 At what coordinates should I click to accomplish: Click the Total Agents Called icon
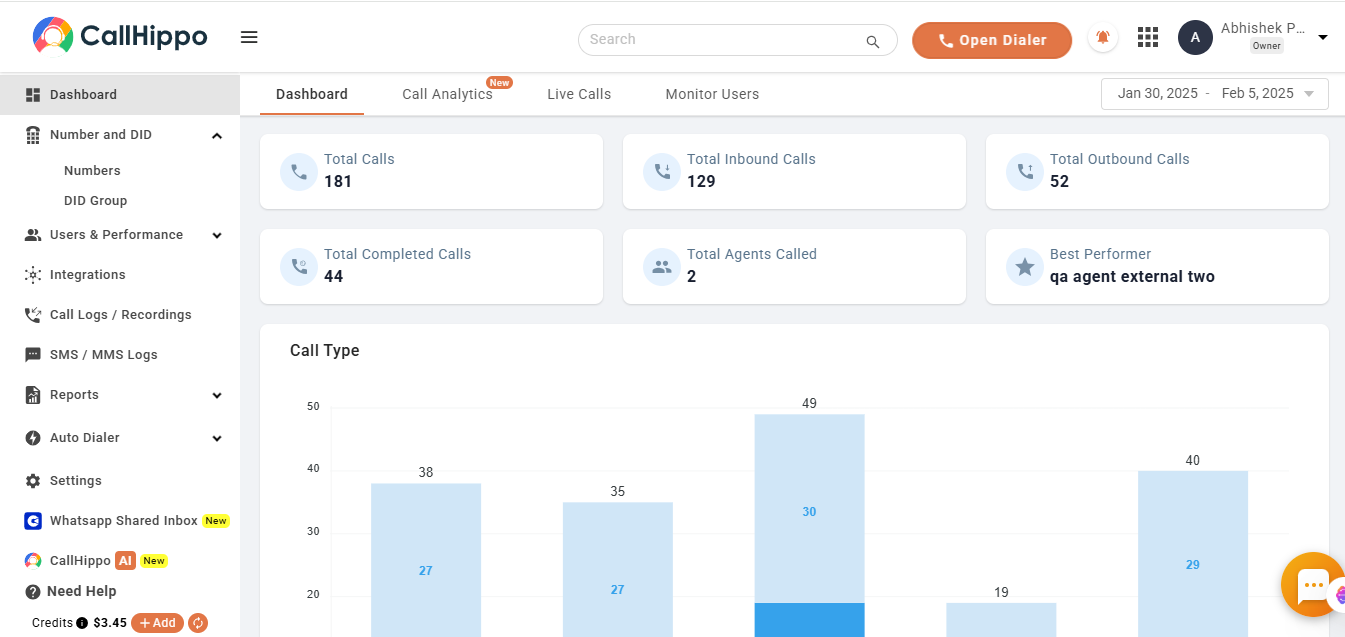(661, 267)
